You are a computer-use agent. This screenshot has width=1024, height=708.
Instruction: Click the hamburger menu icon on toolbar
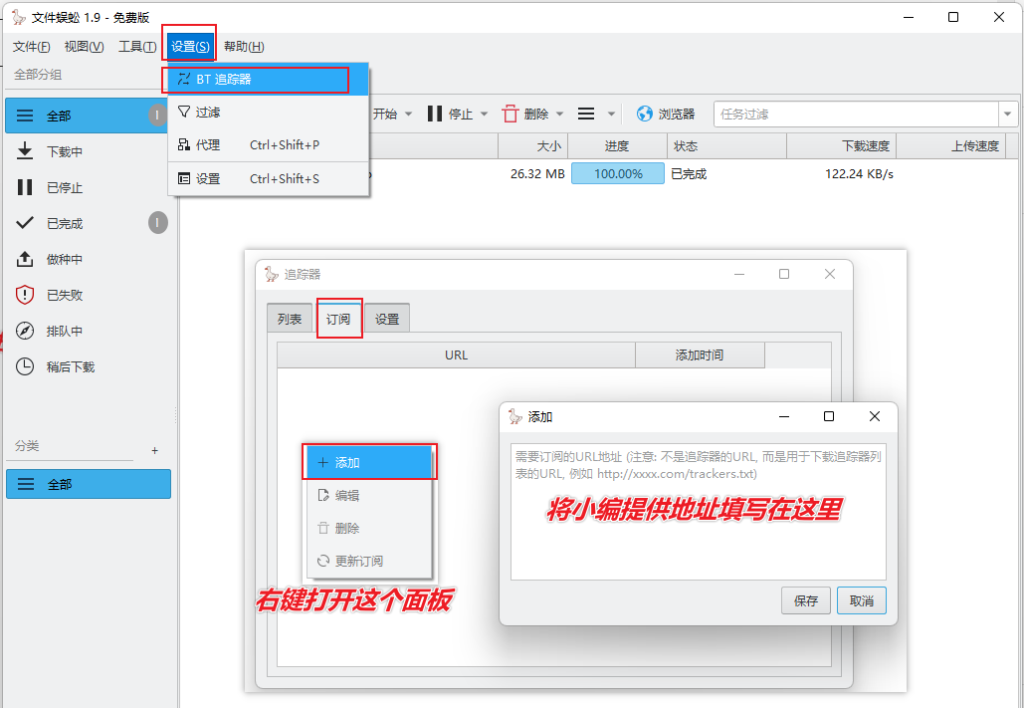(585, 113)
